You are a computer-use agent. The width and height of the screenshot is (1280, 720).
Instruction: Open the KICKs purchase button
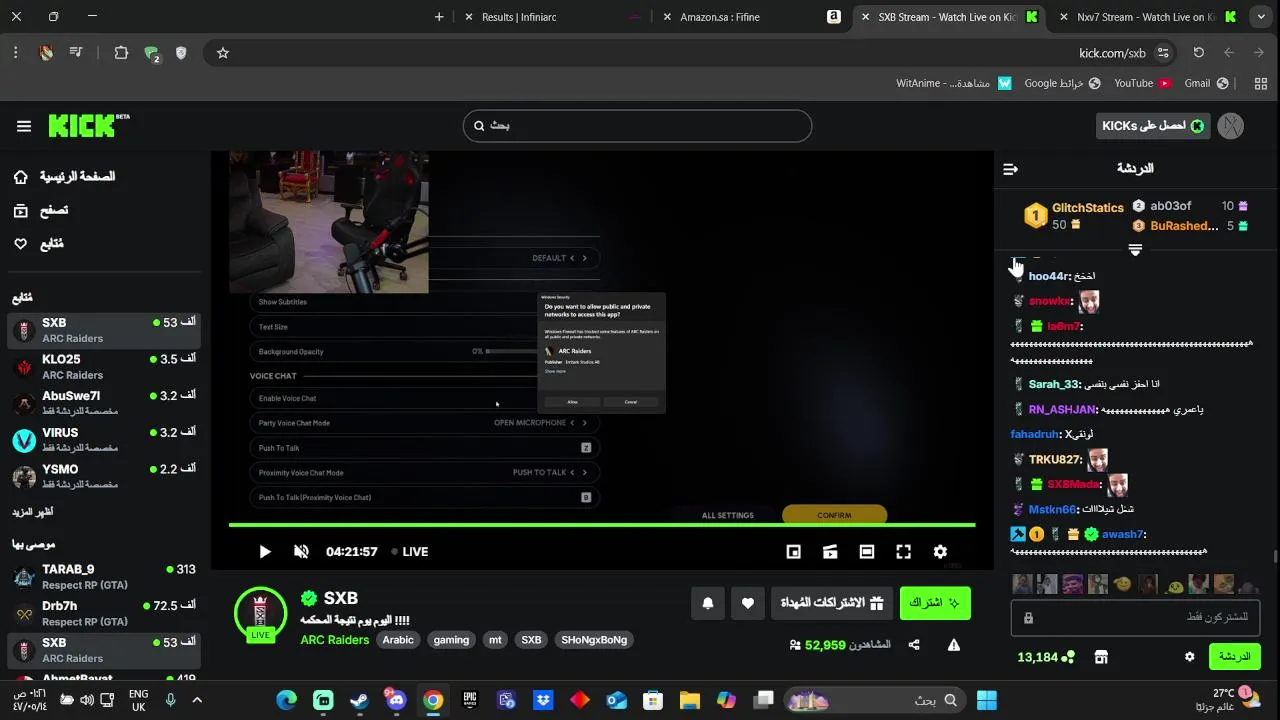1153,126
